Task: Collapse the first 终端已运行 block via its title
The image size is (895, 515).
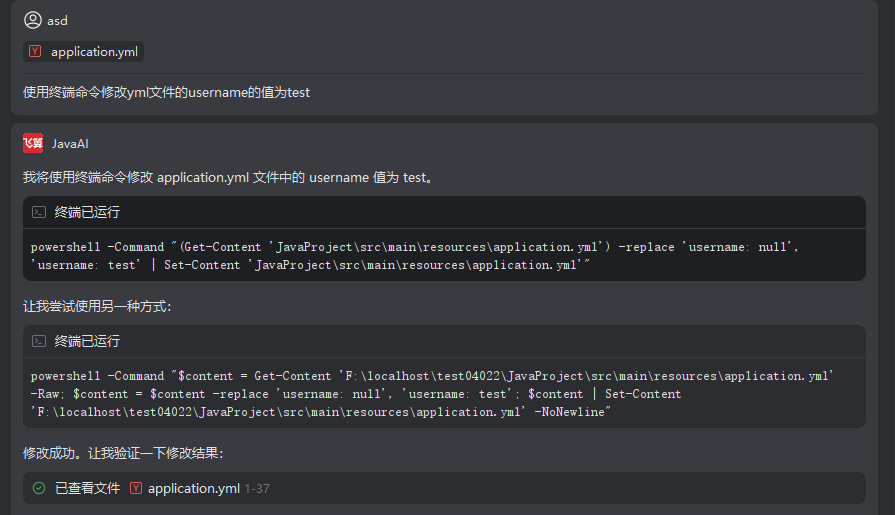Action: coord(87,212)
